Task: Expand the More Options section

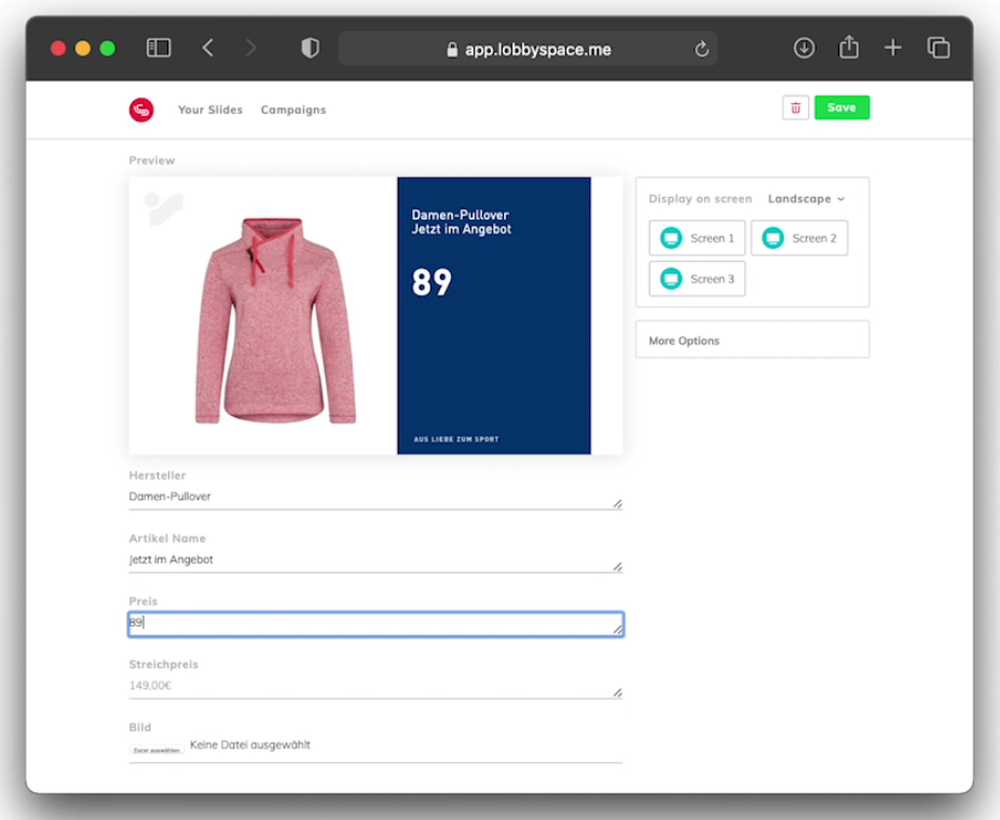Action: coord(684,340)
